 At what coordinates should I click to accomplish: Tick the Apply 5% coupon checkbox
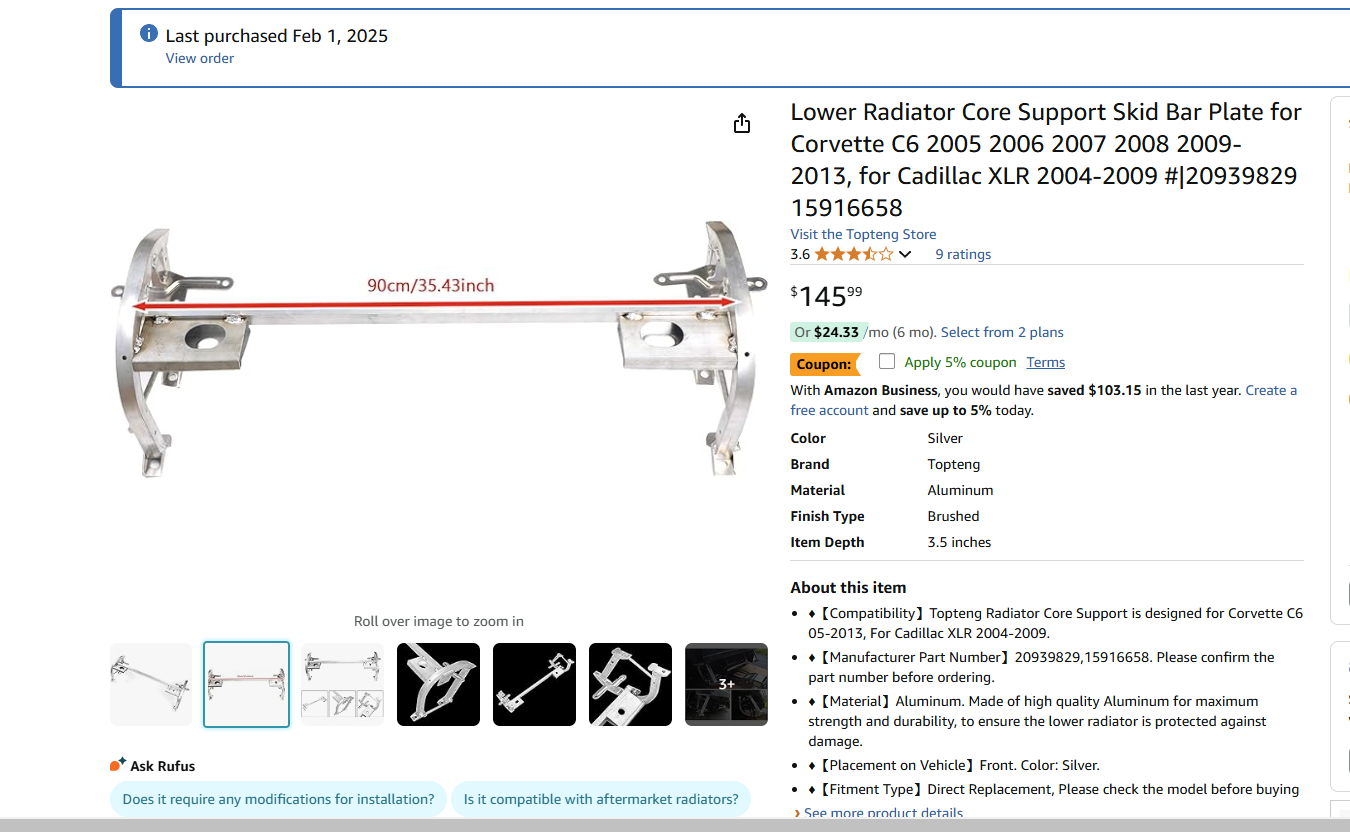coord(887,361)
